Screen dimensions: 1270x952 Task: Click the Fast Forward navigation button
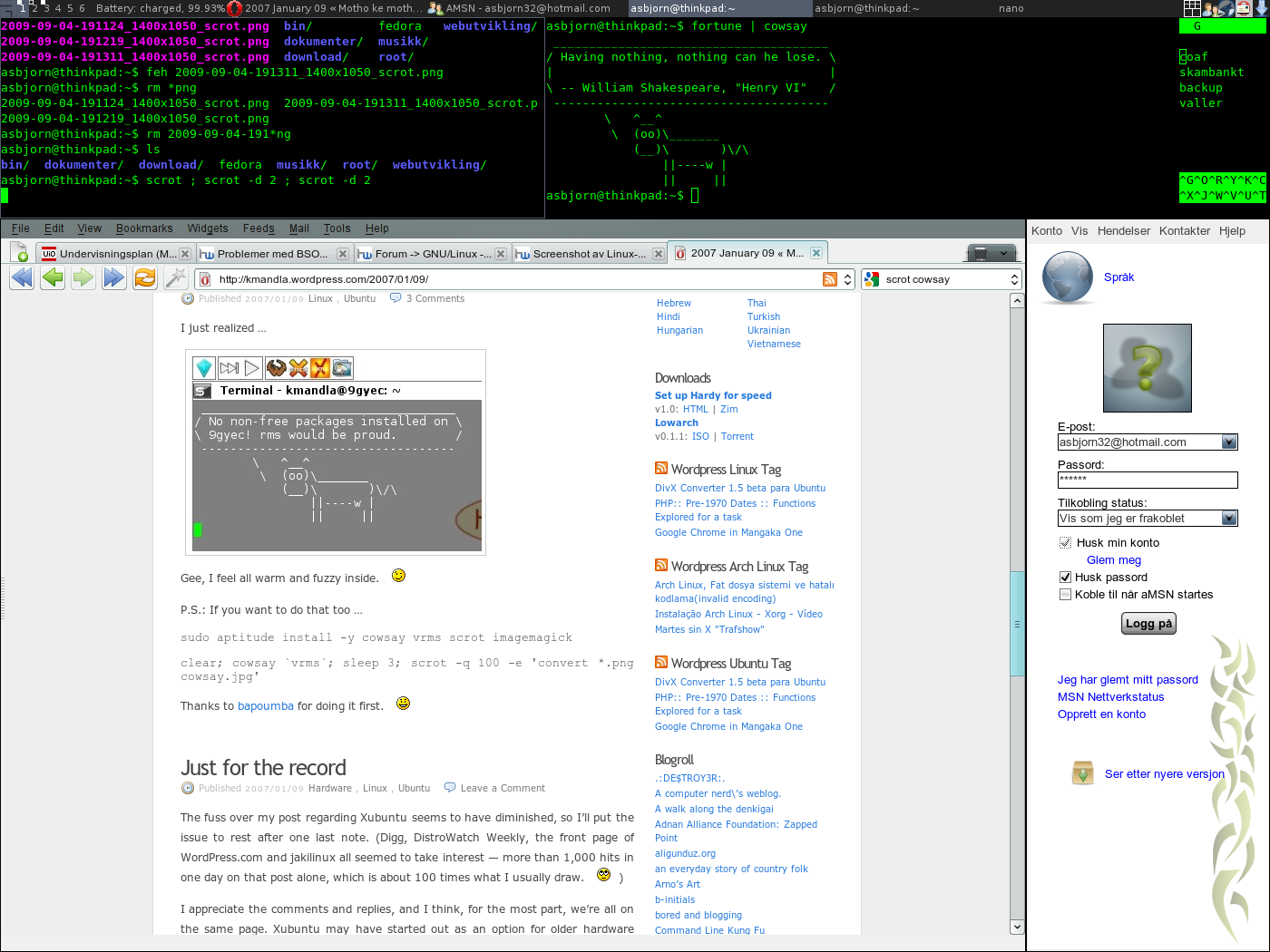tap(114, 278)
